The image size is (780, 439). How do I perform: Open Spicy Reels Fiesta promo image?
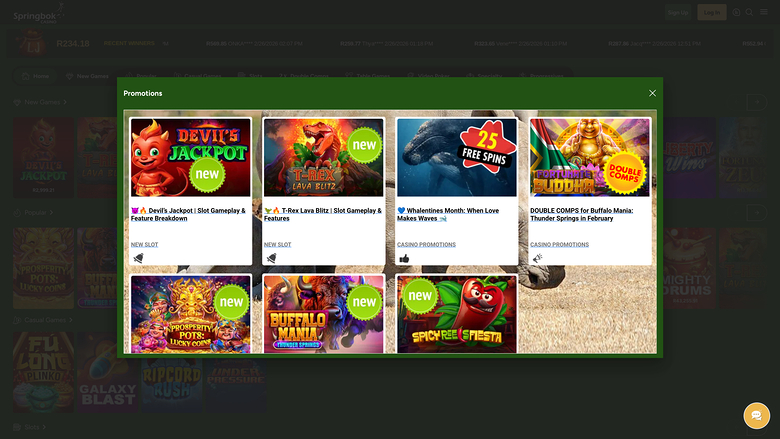(x=457, y=314)
